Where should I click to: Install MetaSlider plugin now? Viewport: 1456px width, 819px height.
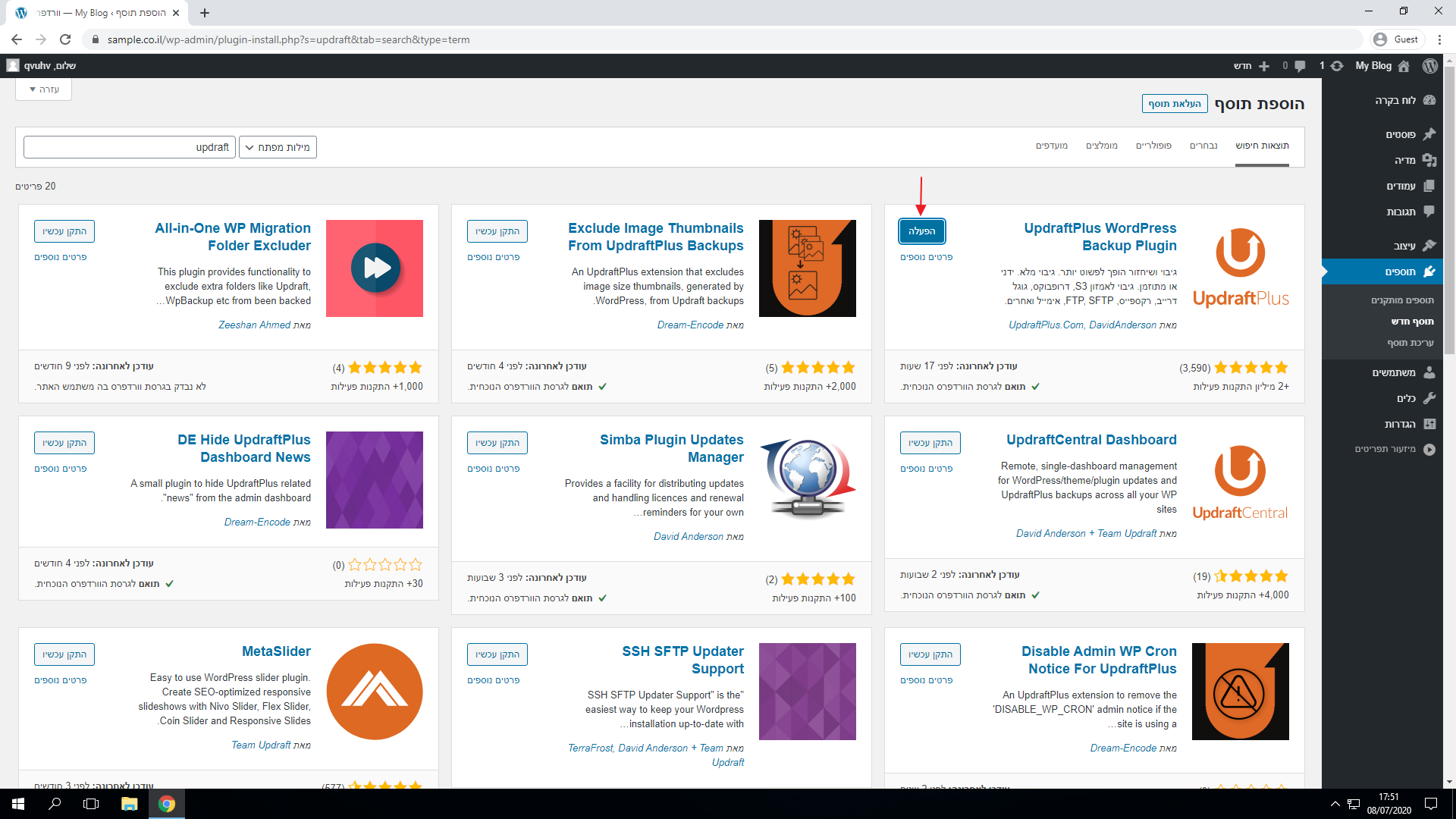64,654
